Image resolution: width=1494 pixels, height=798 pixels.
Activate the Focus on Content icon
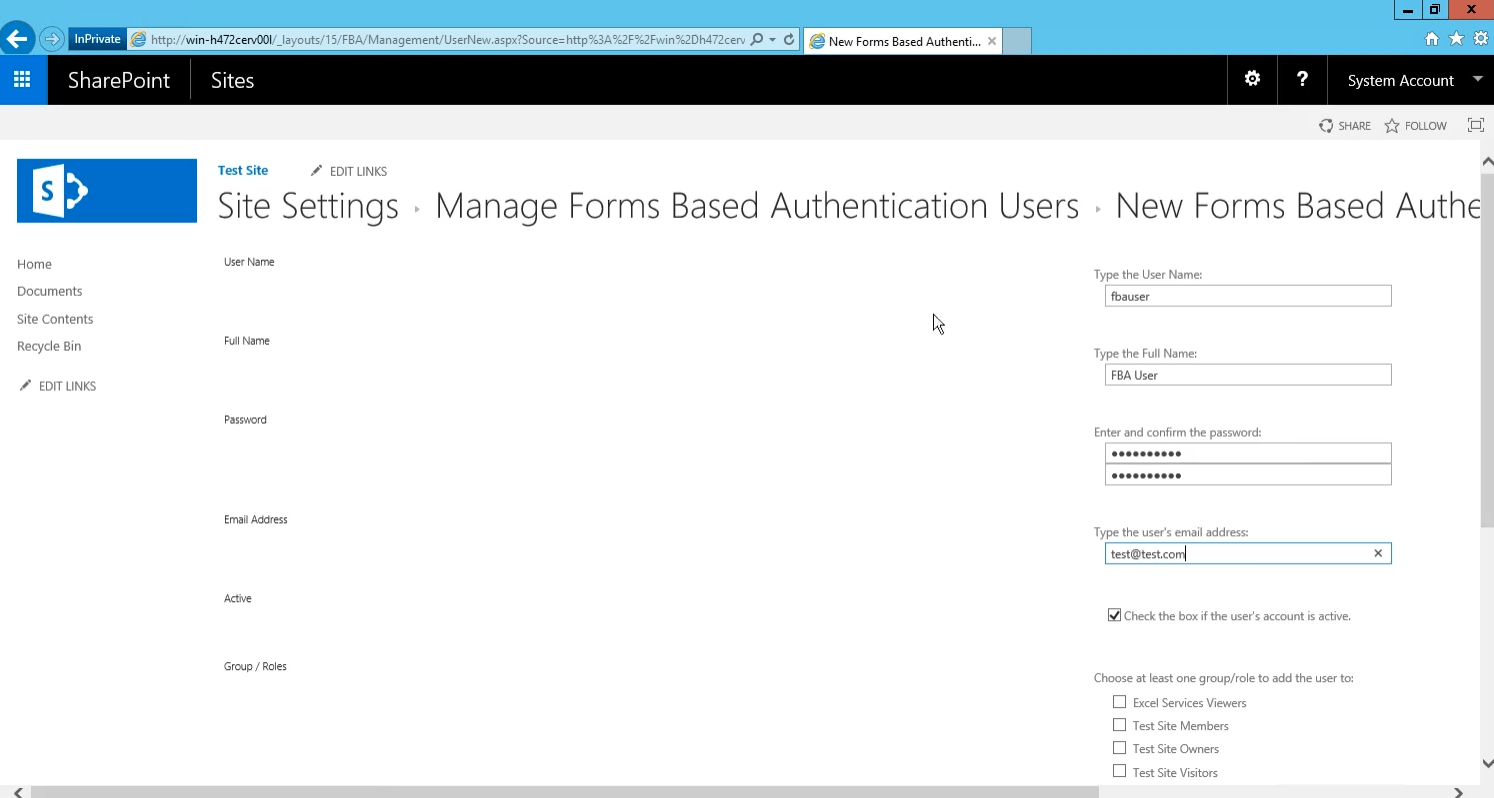tap(1475, 125)
